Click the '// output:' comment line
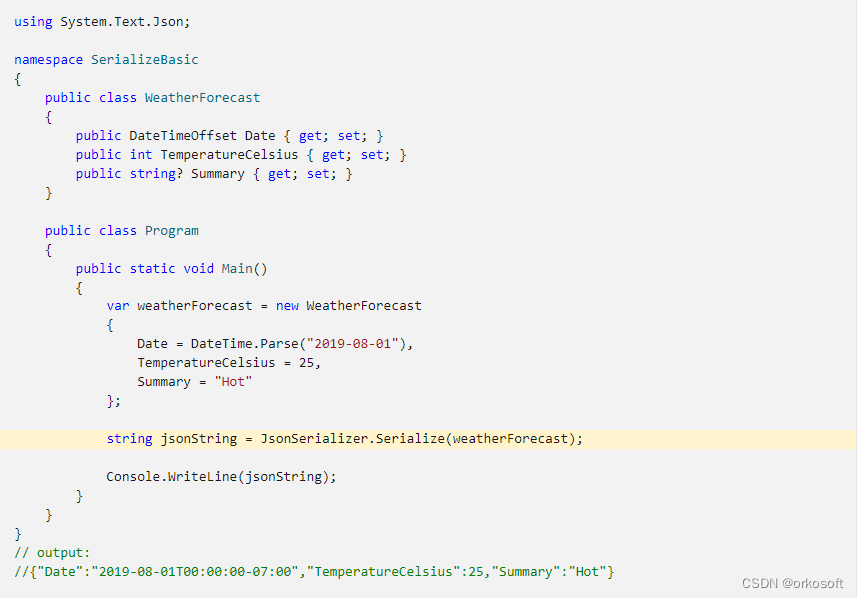Image resolution: width=859 pixels, height=598 pixels. tap(52, 553)
